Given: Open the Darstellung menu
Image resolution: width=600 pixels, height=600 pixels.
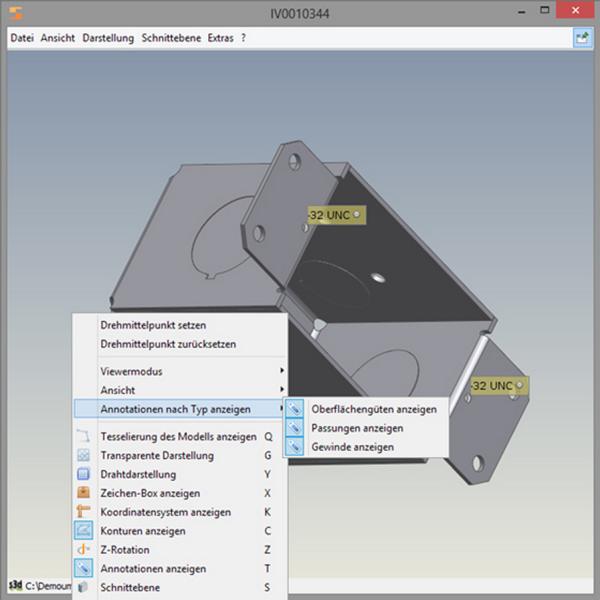Looking at the screenshot, I should coord(108,38).
